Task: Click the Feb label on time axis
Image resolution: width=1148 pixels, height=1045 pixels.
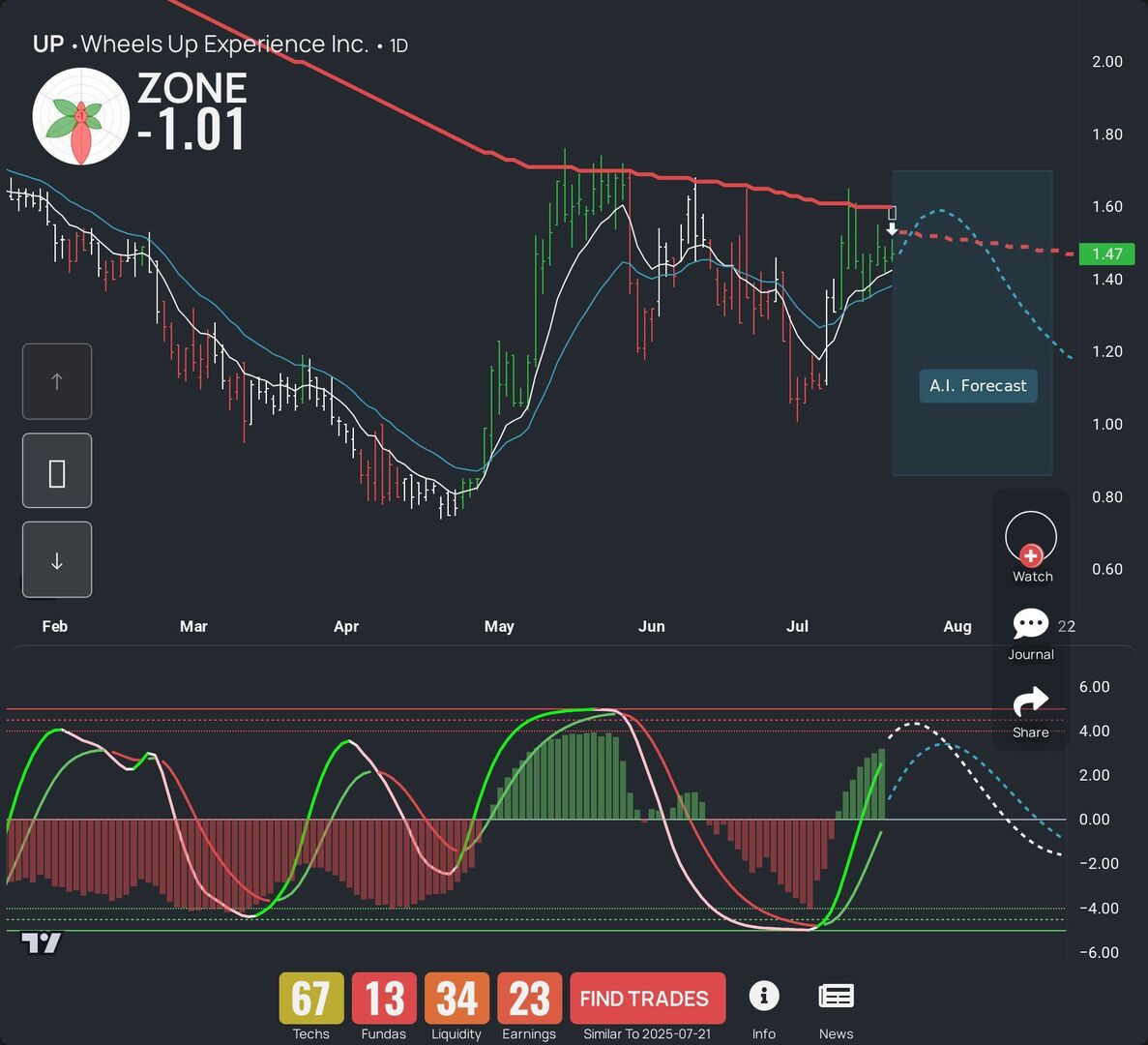Action: click(55, 627)
